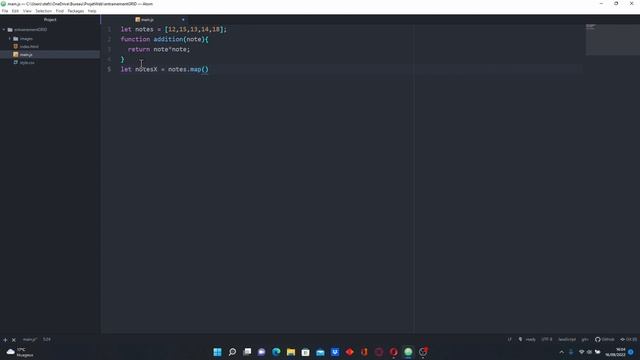Select the images folder icon
640x360 pixels.
[16, 39]
